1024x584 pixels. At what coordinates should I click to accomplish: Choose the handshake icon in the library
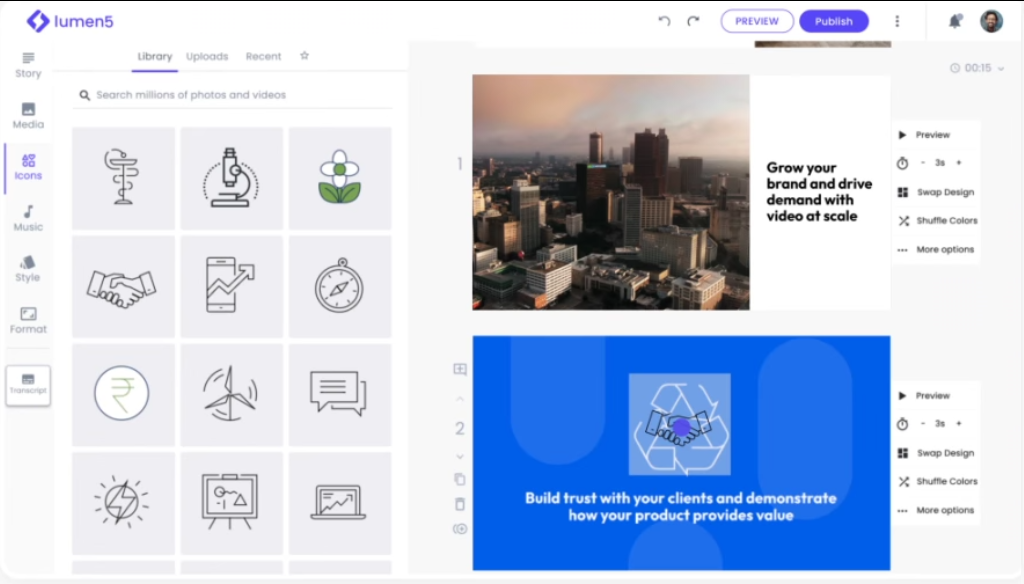[123, 286]
